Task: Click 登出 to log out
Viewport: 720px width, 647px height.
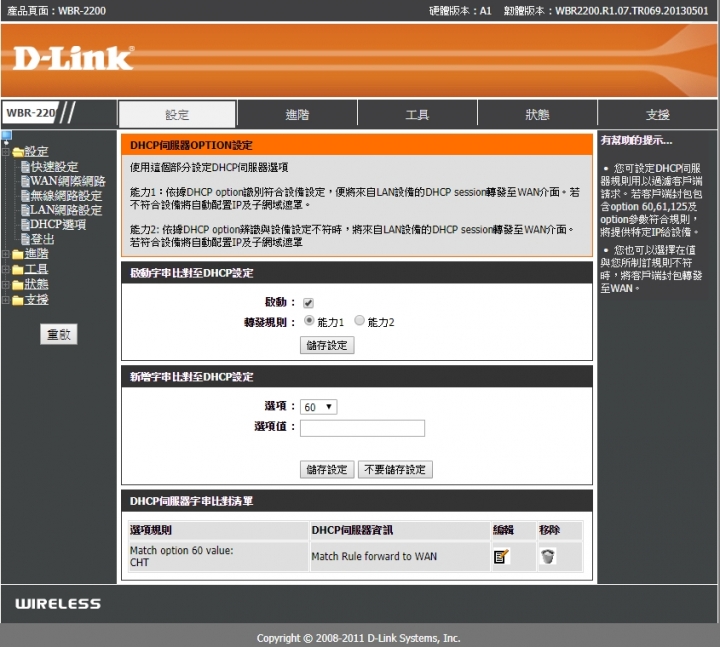Action: (43, 239)
